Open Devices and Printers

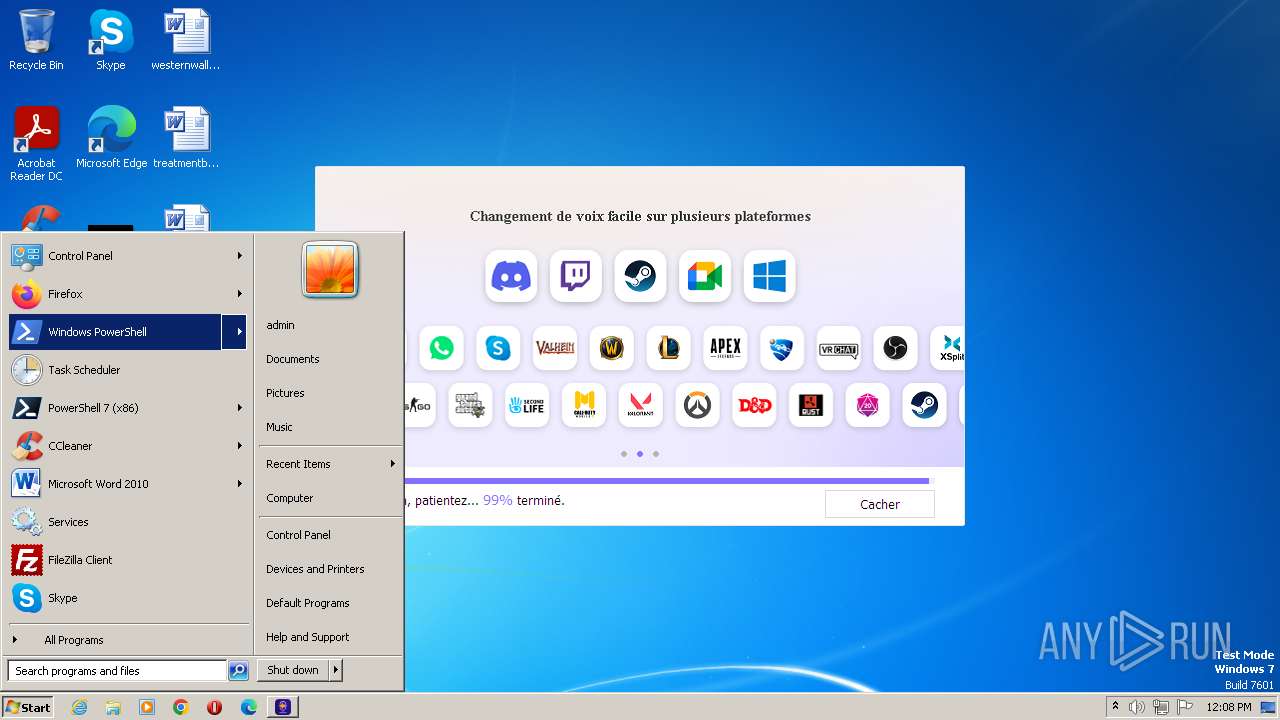point(330,569)
